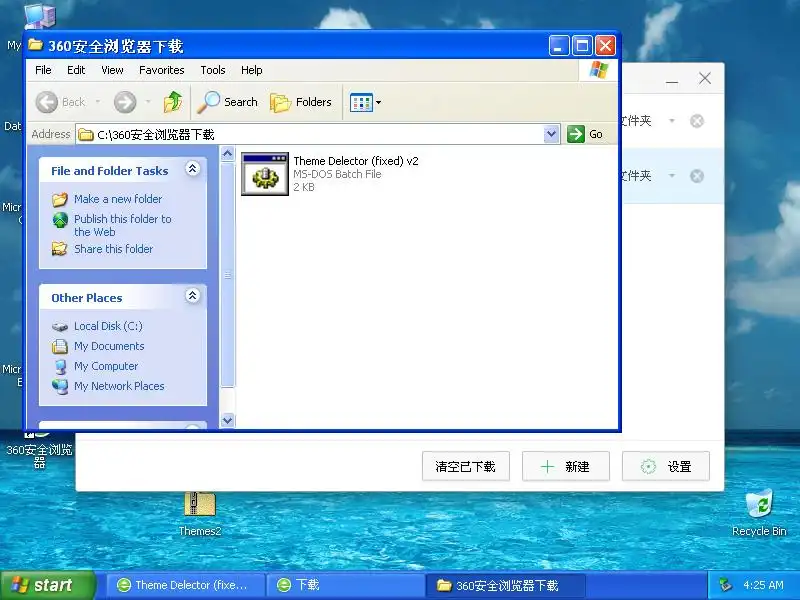
Task: Click the task pane scroll up arrow
Action: 228,153
